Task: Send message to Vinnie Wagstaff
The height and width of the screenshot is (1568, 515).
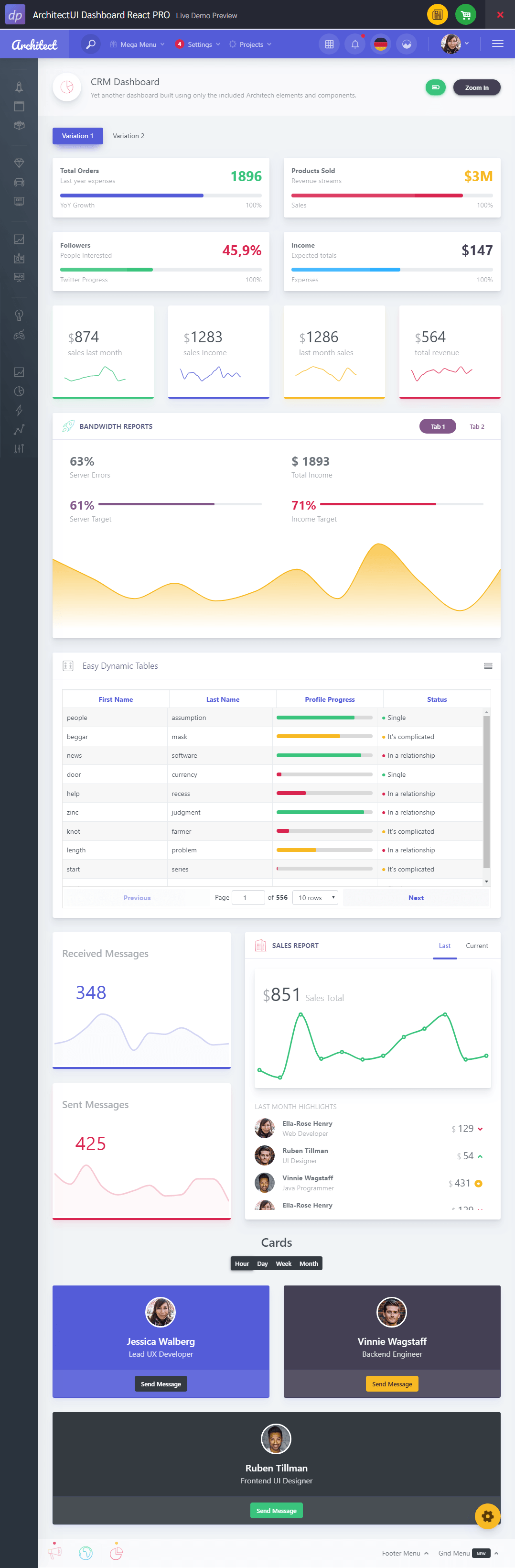Action: click(x=392, y=1383)
